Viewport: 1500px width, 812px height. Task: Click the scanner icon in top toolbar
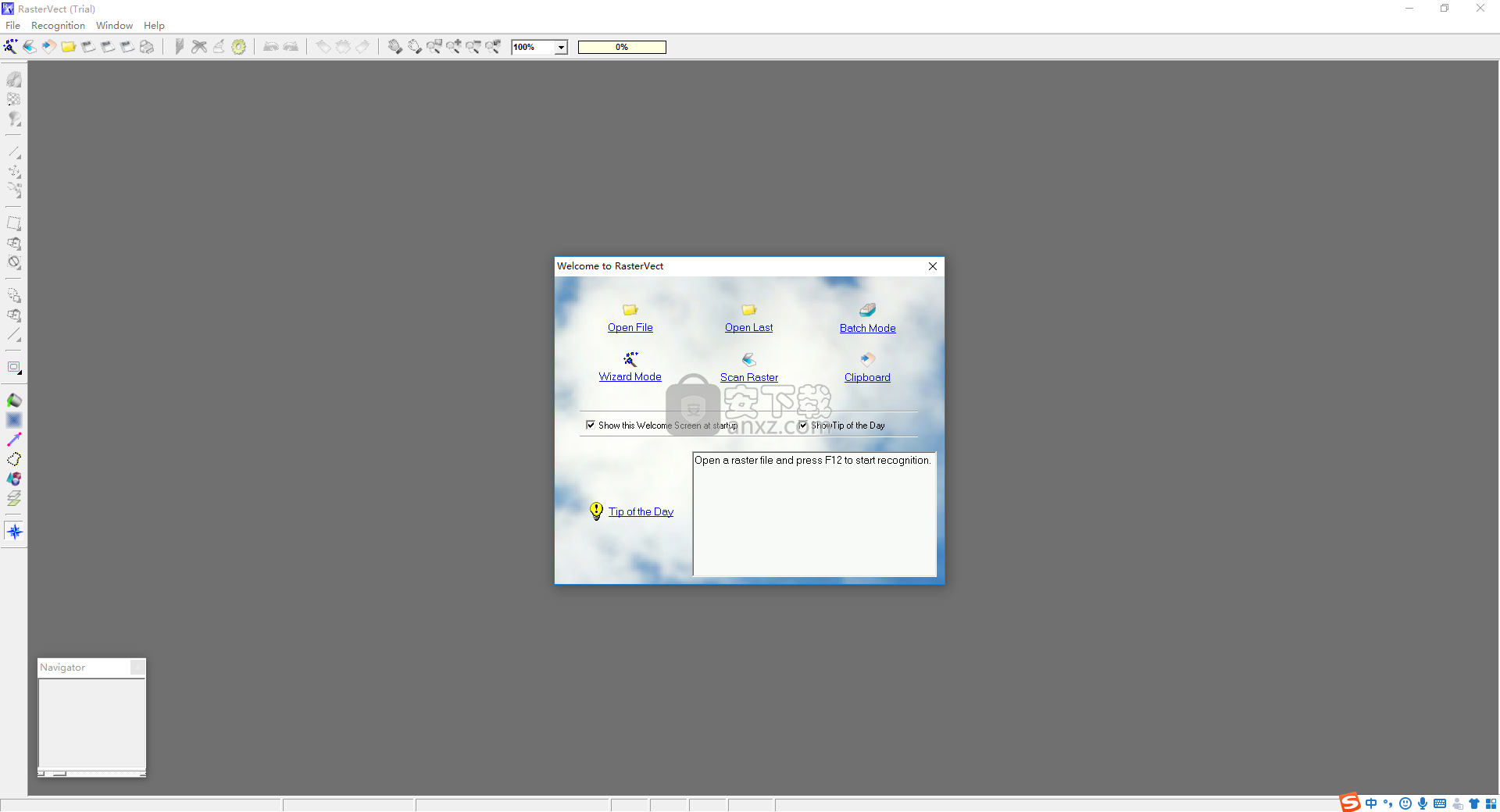pyautogui.click(x=30, y=47)
